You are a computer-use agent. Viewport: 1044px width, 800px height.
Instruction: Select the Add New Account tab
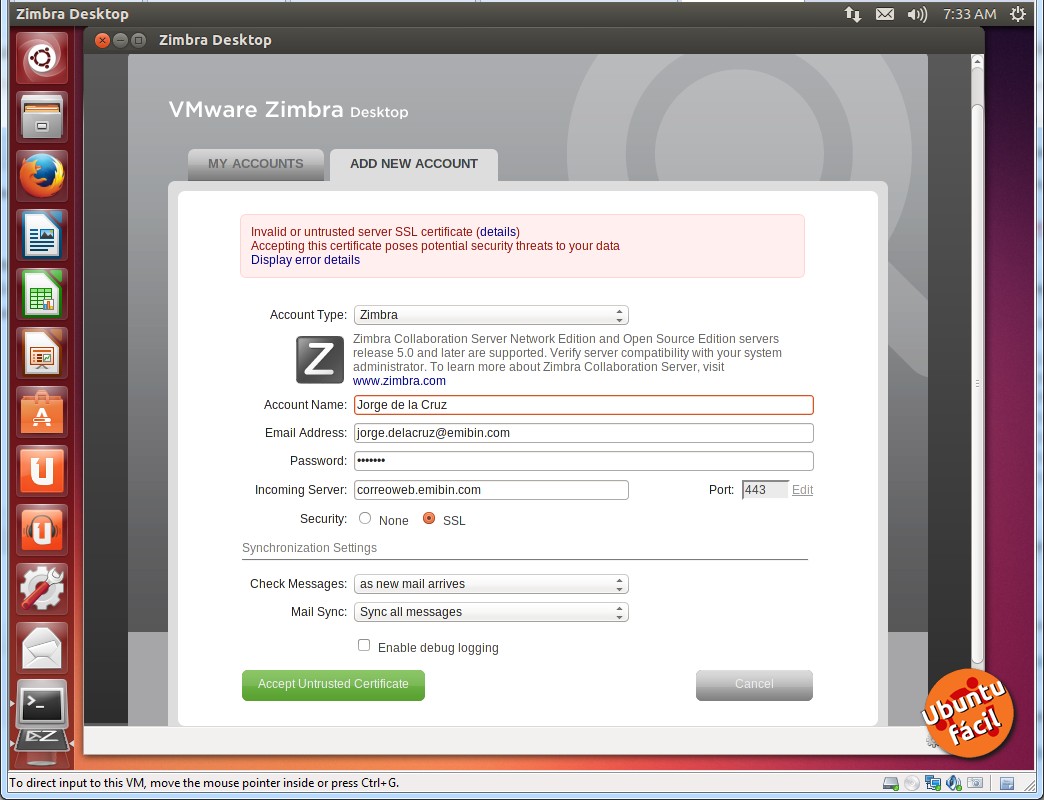[x=413, y=164]
